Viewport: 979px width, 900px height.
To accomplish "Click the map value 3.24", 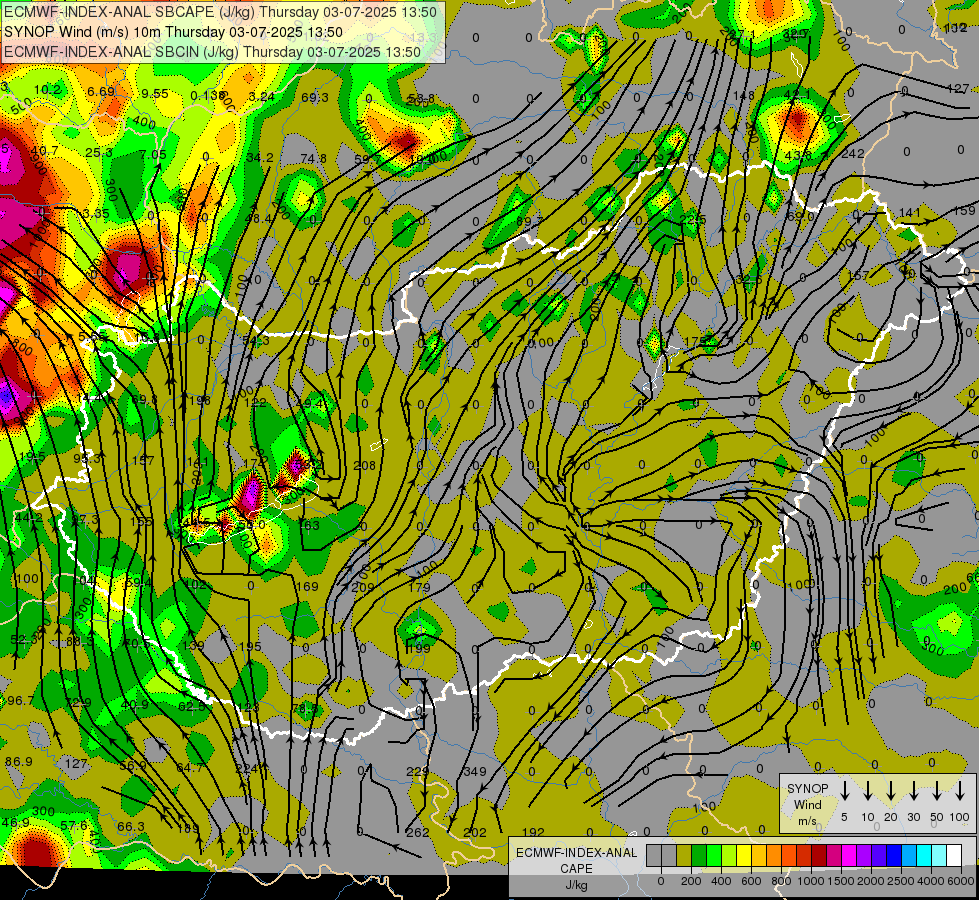I will coord(262,96).
